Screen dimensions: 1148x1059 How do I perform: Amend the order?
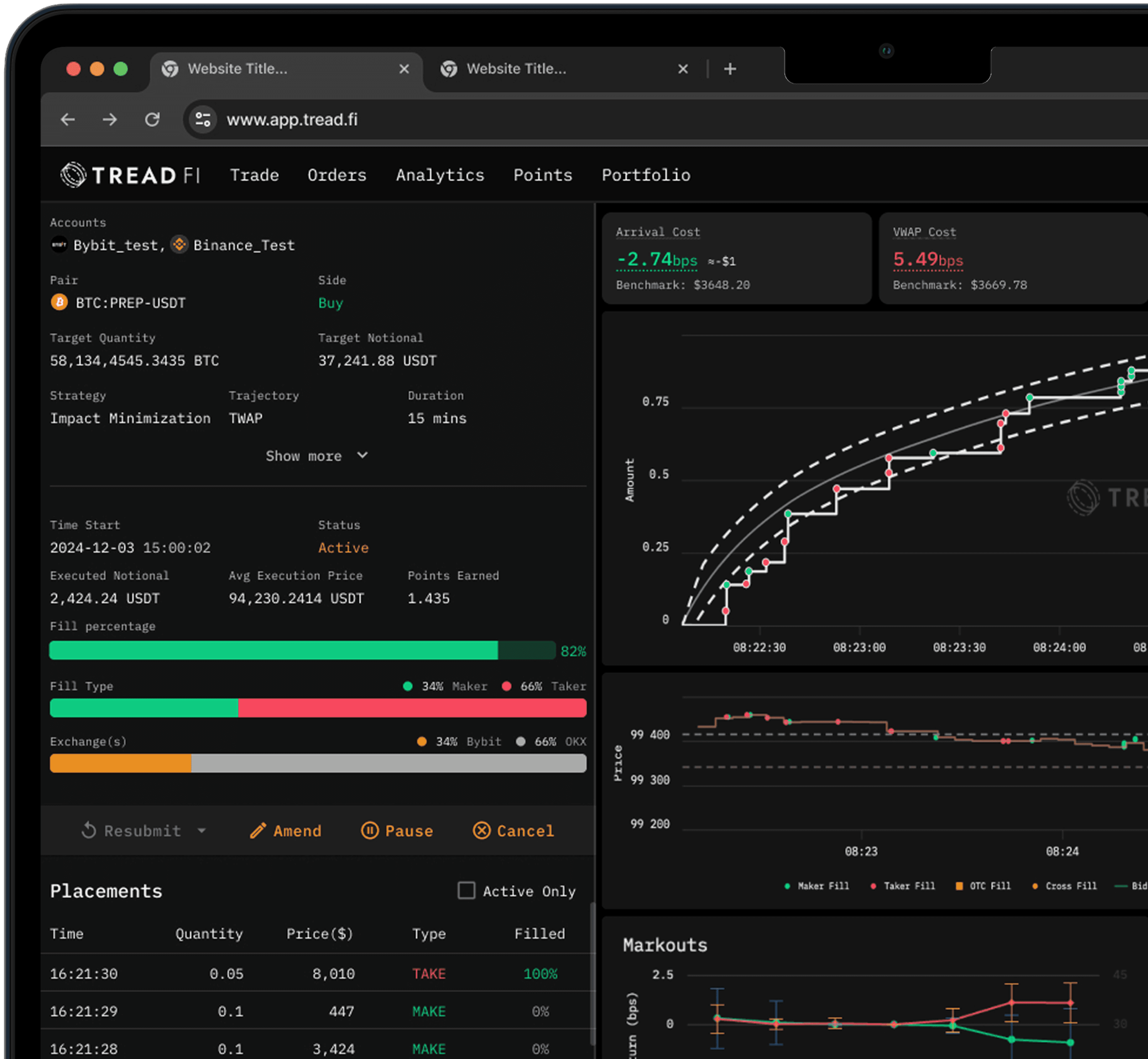coord(286,831)
